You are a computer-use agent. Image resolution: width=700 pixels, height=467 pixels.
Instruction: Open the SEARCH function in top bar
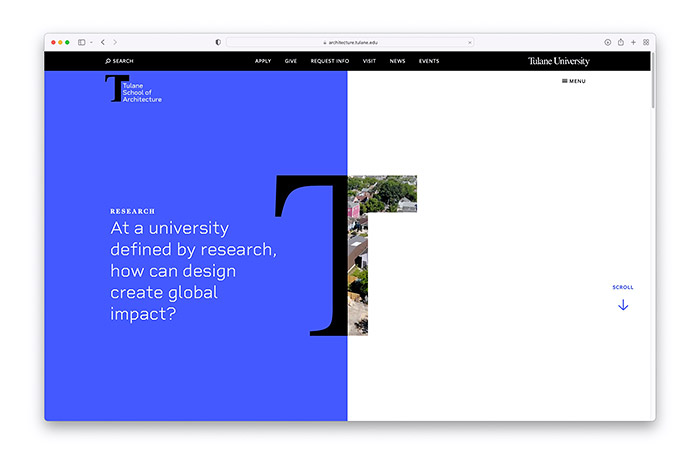coord(119,61)
